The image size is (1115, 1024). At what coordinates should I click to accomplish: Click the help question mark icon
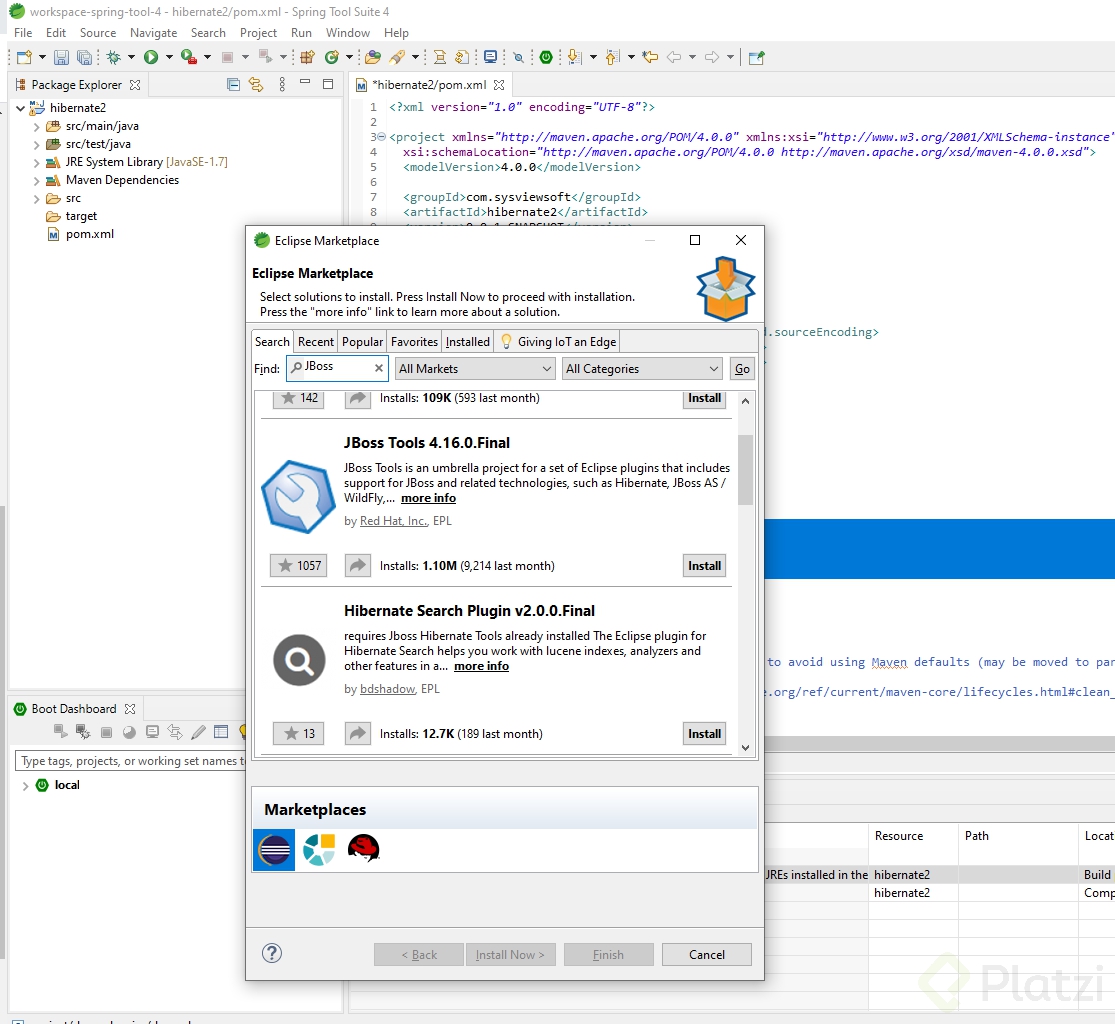pyautogui.click(x=272, y=953)
